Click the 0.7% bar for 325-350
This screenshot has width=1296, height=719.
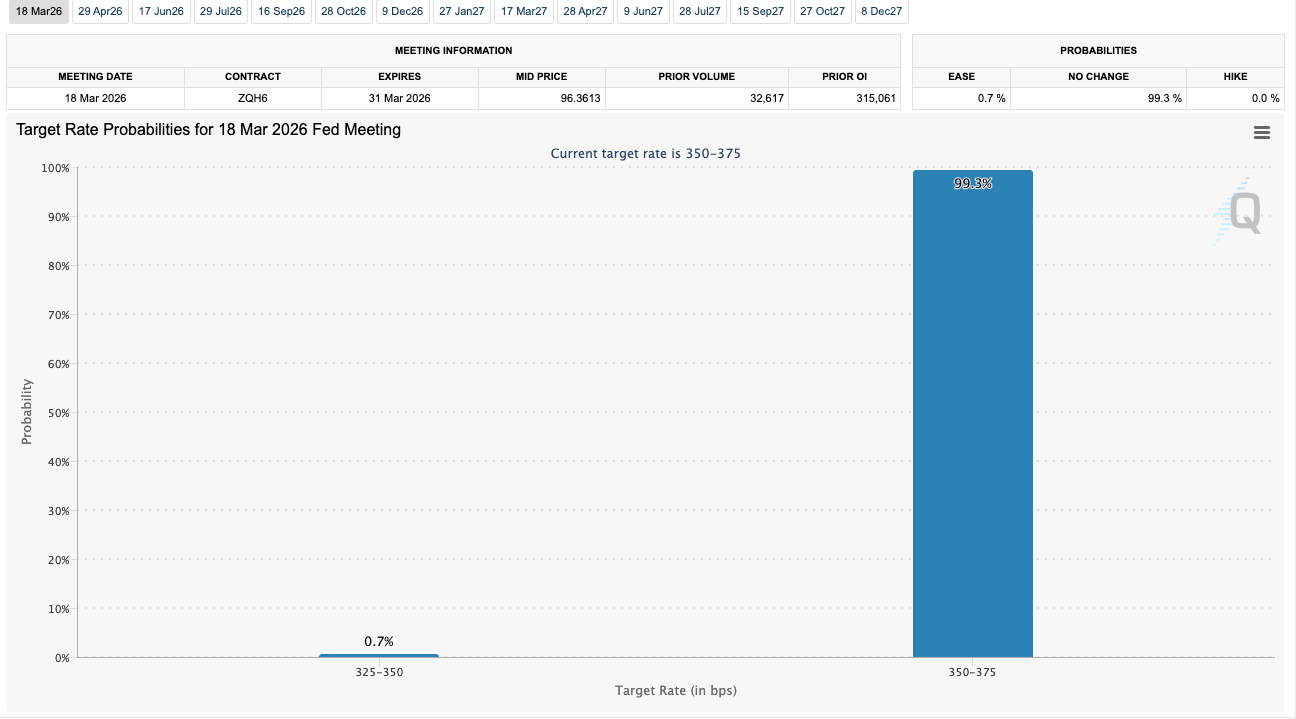(x=378, y=655)
